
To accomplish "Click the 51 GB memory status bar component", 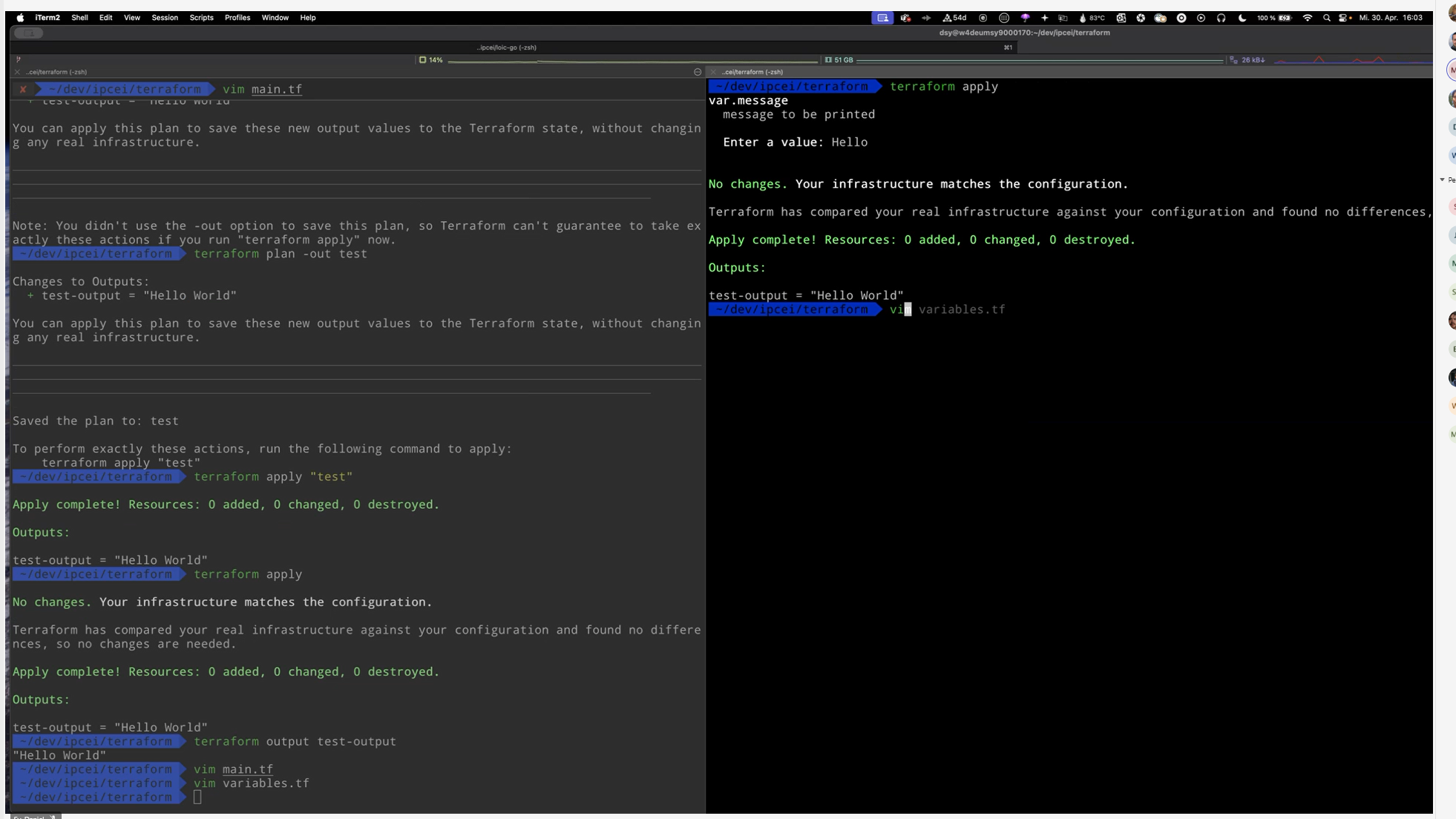I will click(839, 60).
